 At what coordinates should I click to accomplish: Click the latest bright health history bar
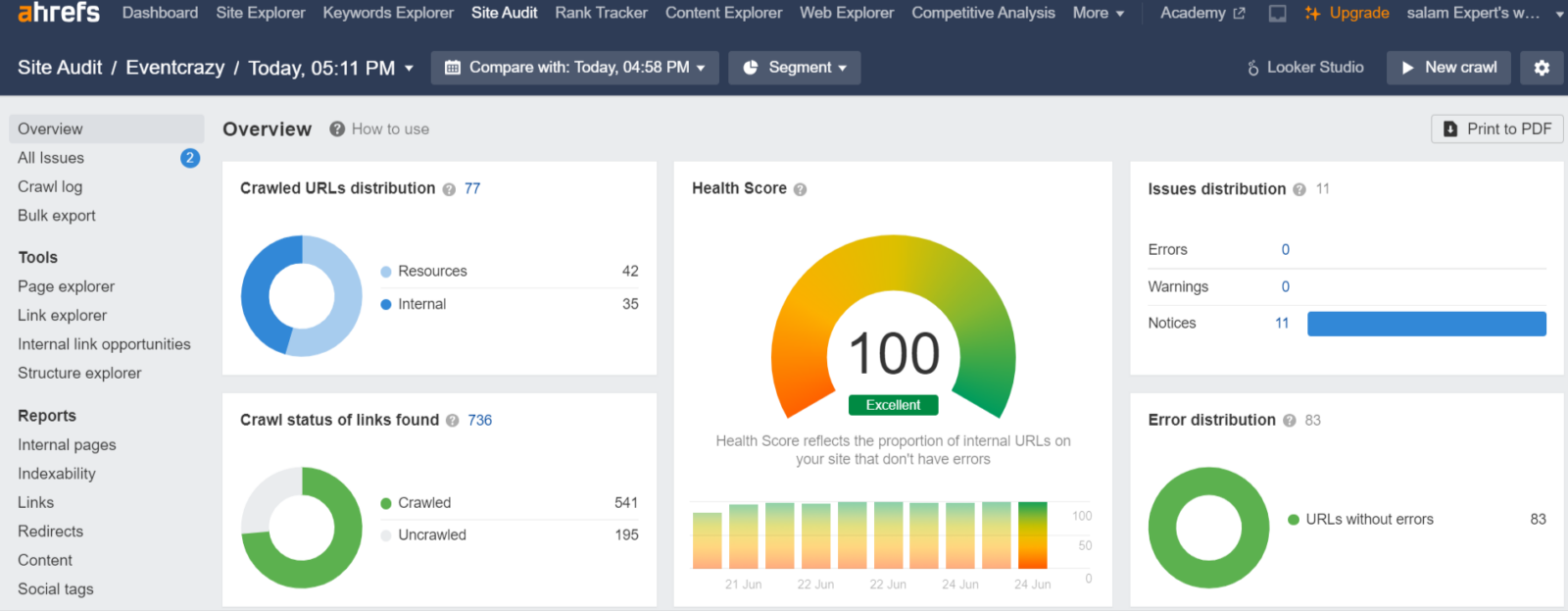pos(1033,535)
